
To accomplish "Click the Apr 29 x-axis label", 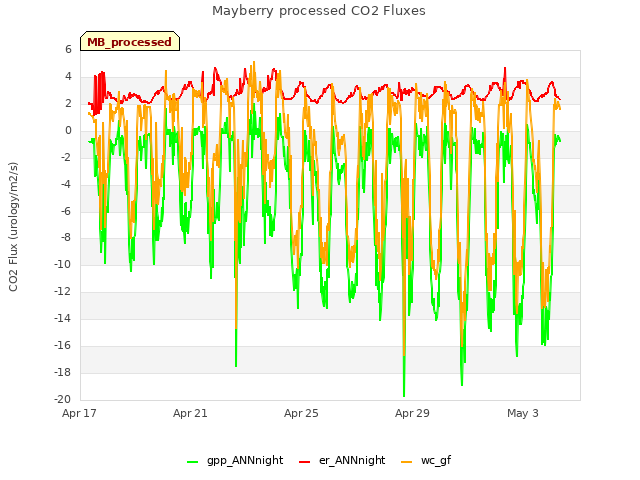I will (x=412, y=413).
